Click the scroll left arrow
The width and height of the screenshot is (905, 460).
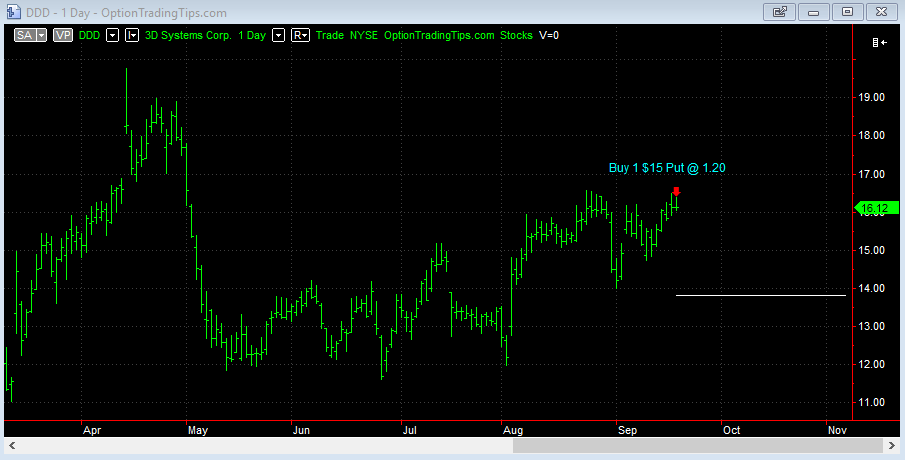coord(12,446)
